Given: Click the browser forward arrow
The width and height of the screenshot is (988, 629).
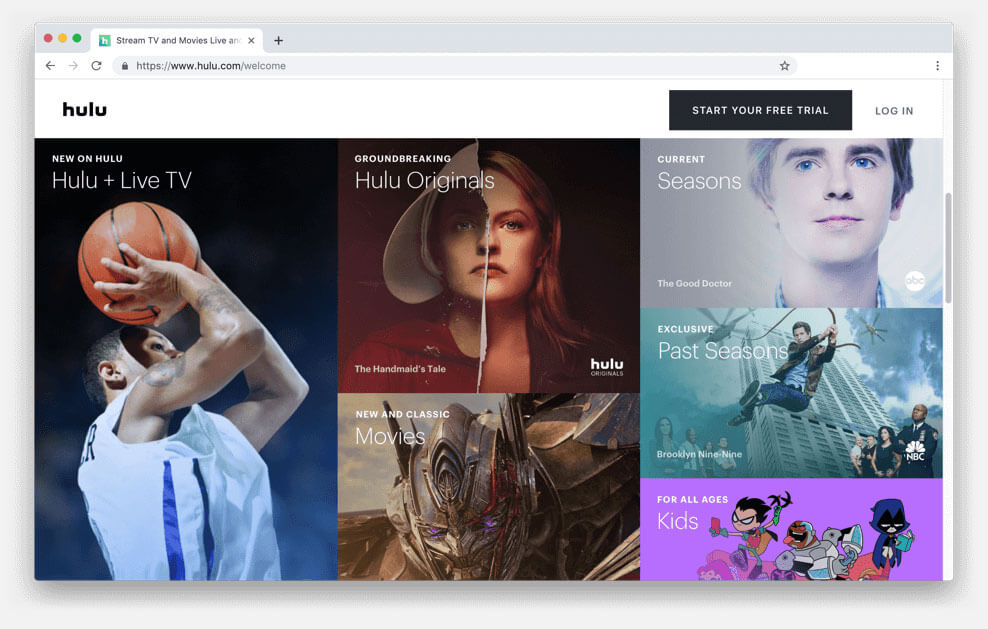Looking at the screenshot, I should (73, 66).
